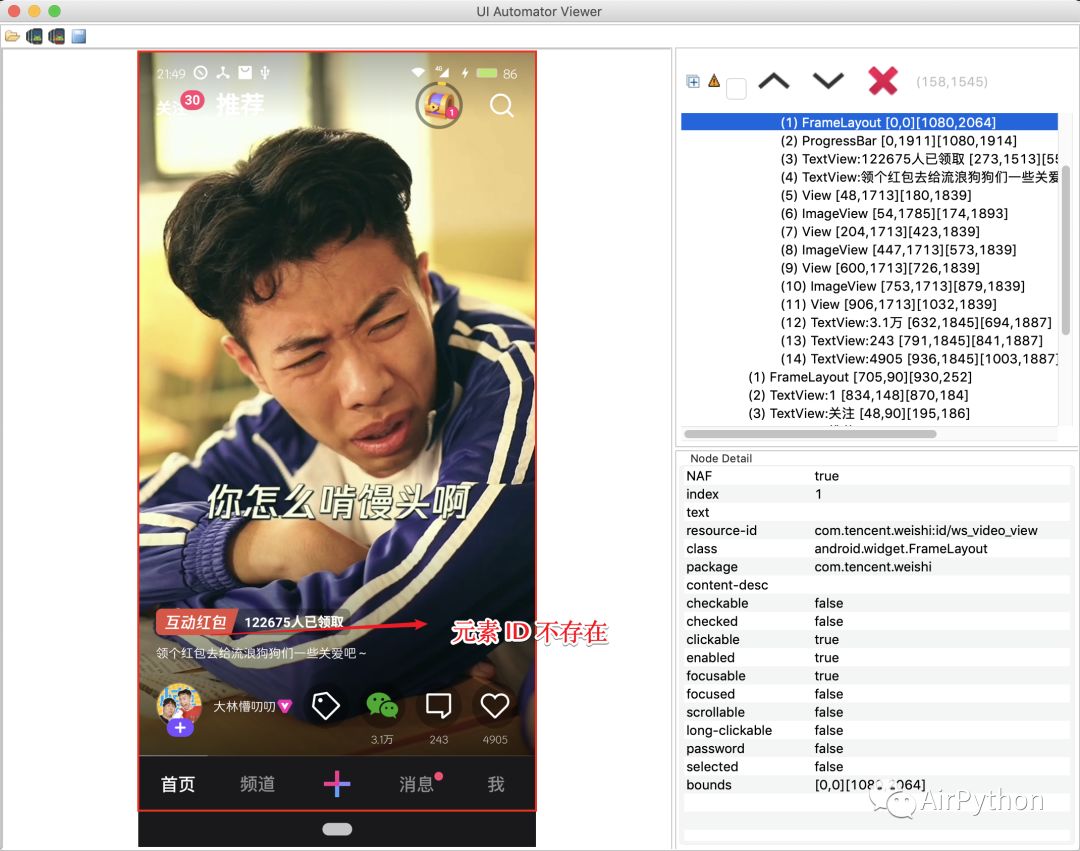Viewport: 1080px width, 851px height.
Task: Click the hierarchy tree vertical scrollbar
Action: click(x=1066, y=249)
